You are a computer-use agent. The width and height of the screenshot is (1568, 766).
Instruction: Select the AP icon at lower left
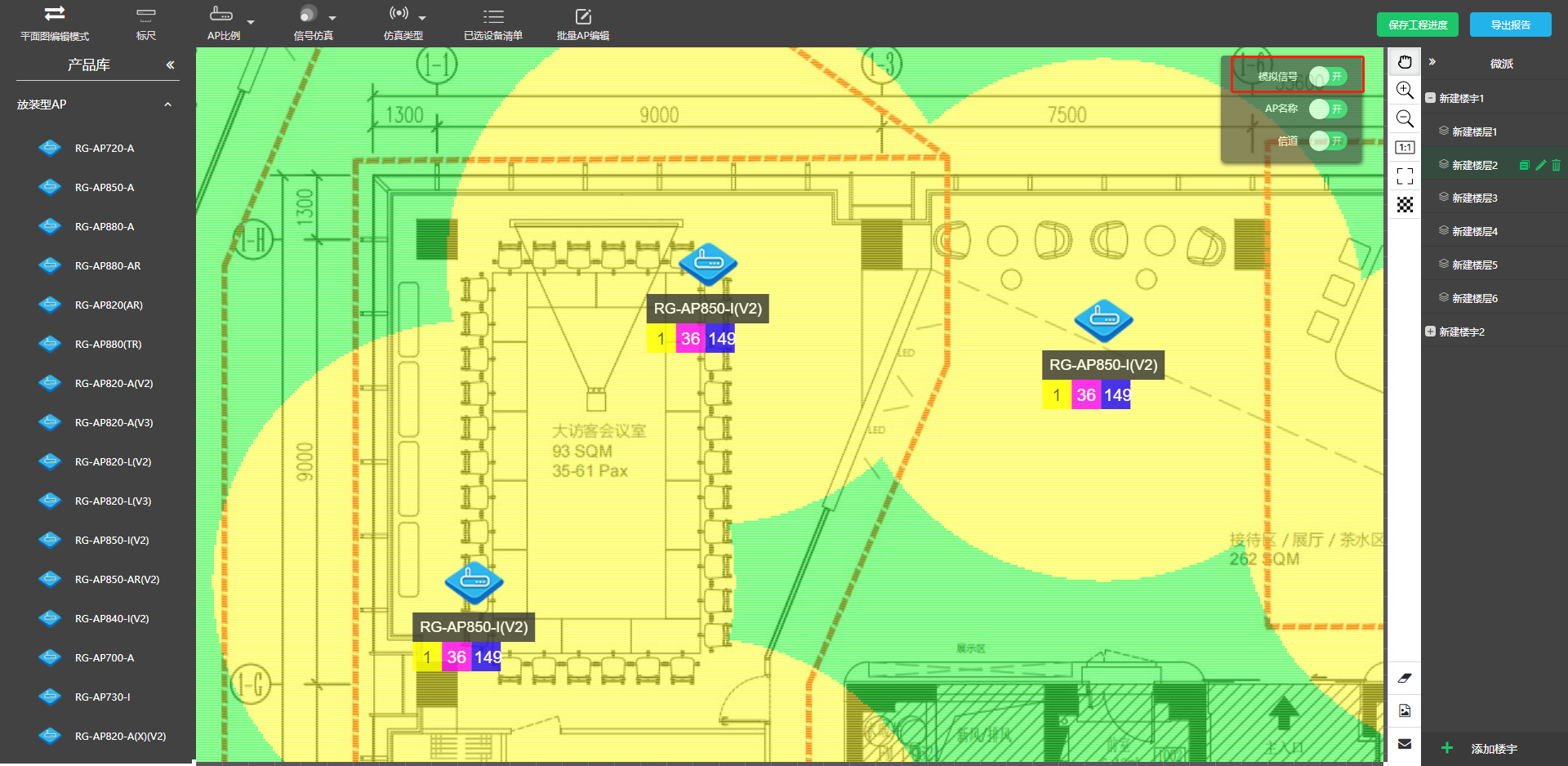[474, 582]
